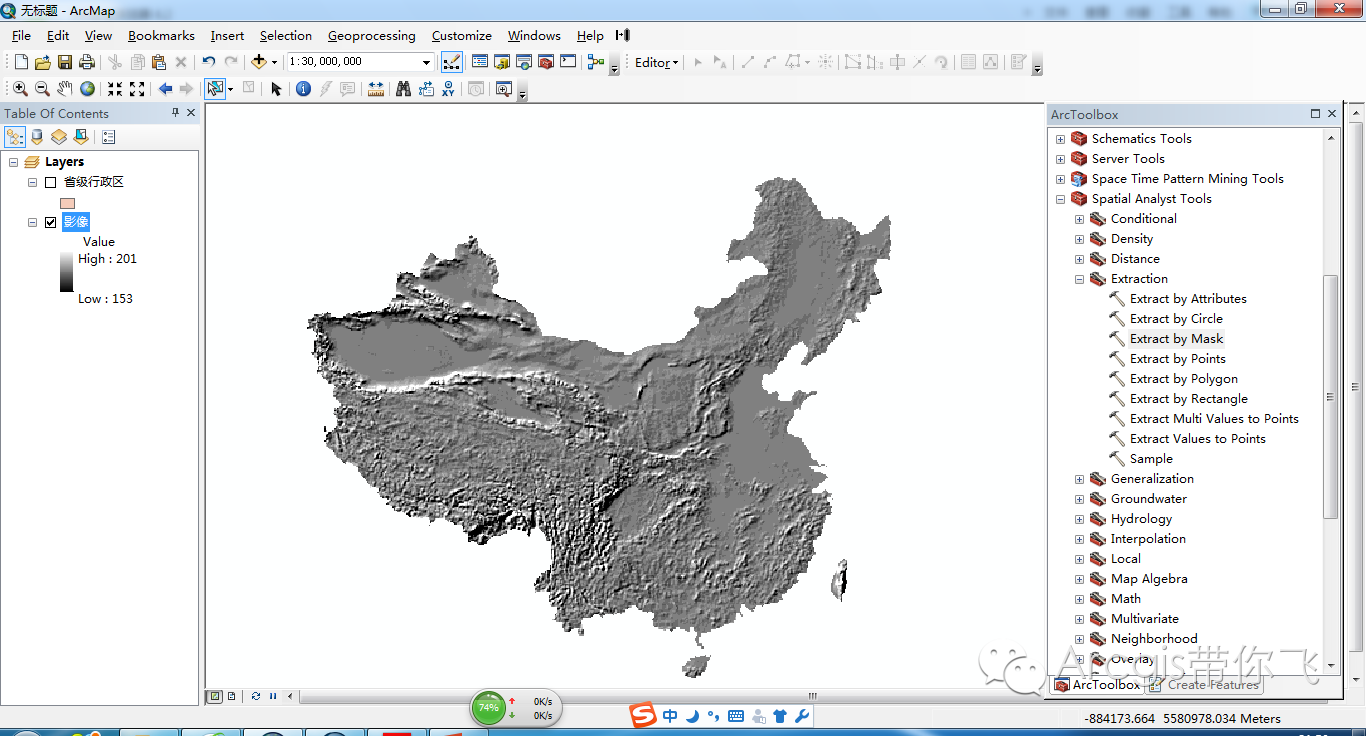
Task: Expand the Hydrology toolset
Action: pos(1079,519)
